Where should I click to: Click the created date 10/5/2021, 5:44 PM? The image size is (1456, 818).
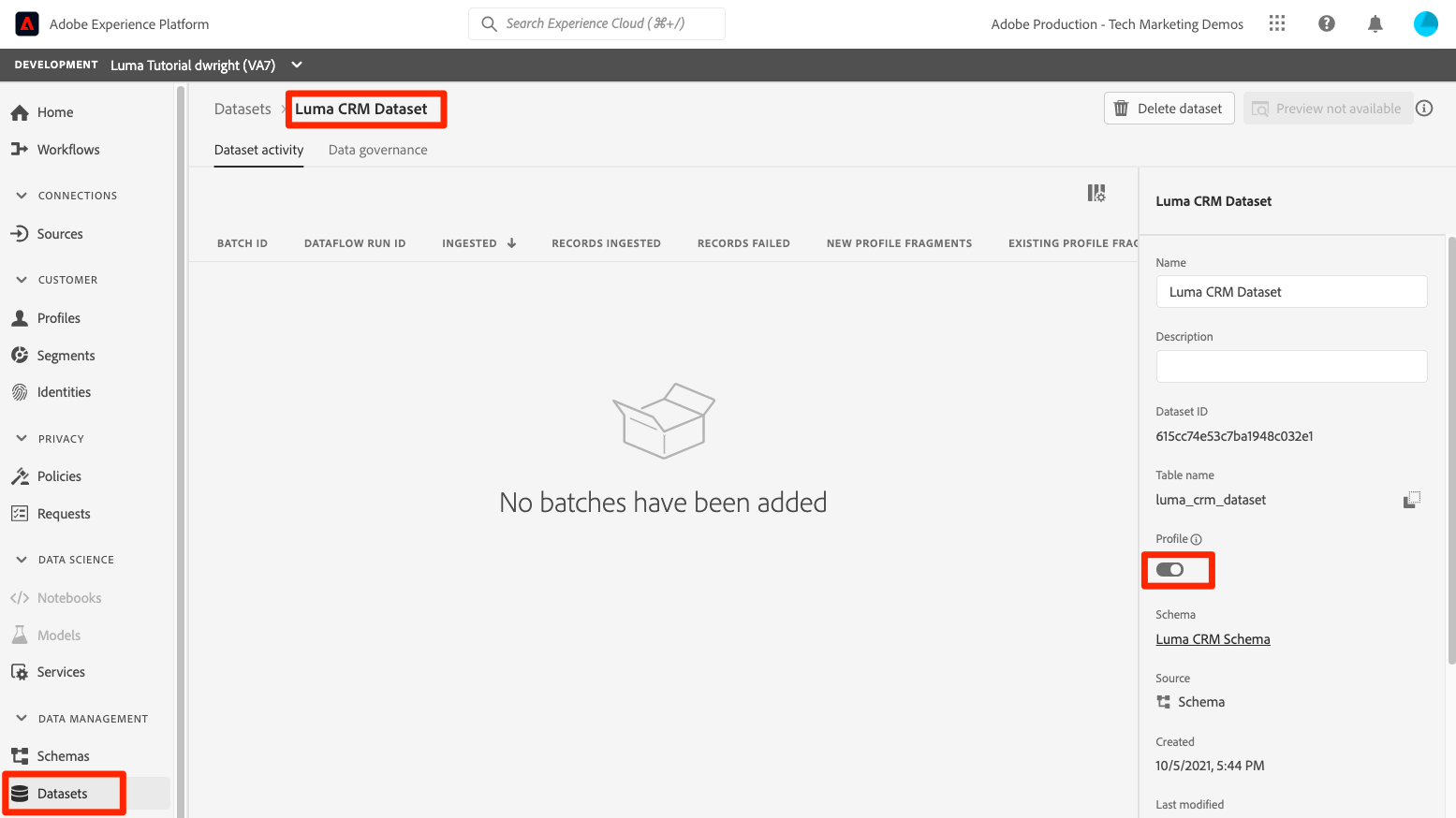click(x=1210, y=766)
